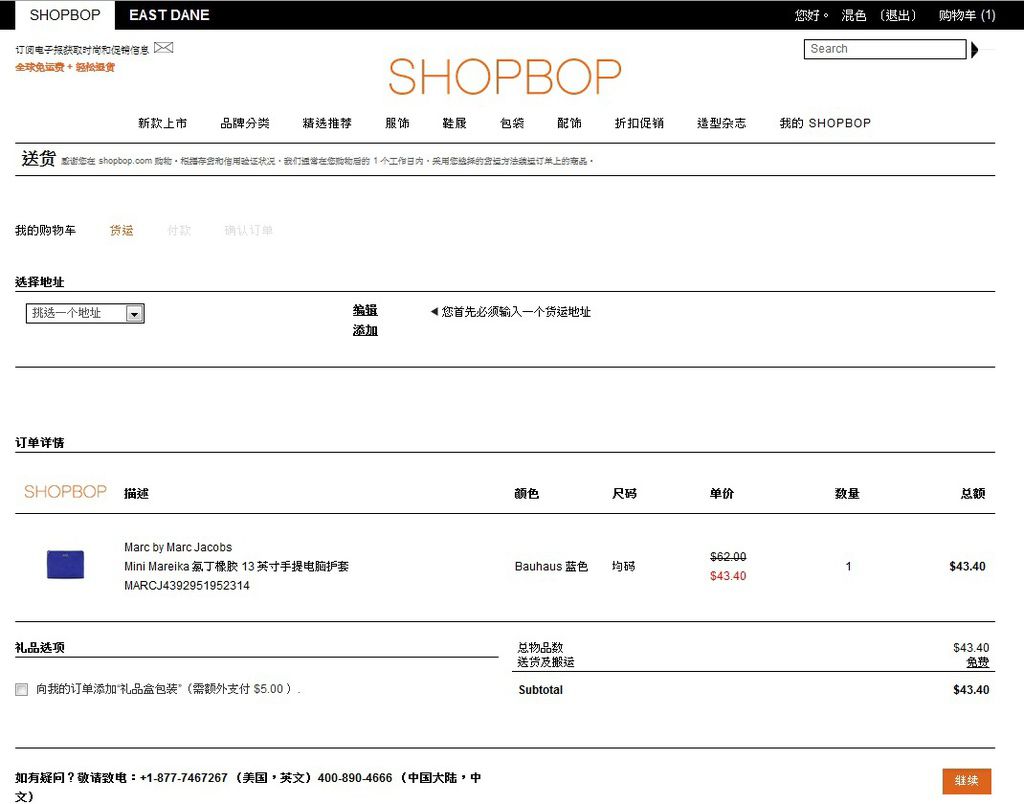
Task: Open the 我的 SHOPBOP menu
Action: pos(825,123)
